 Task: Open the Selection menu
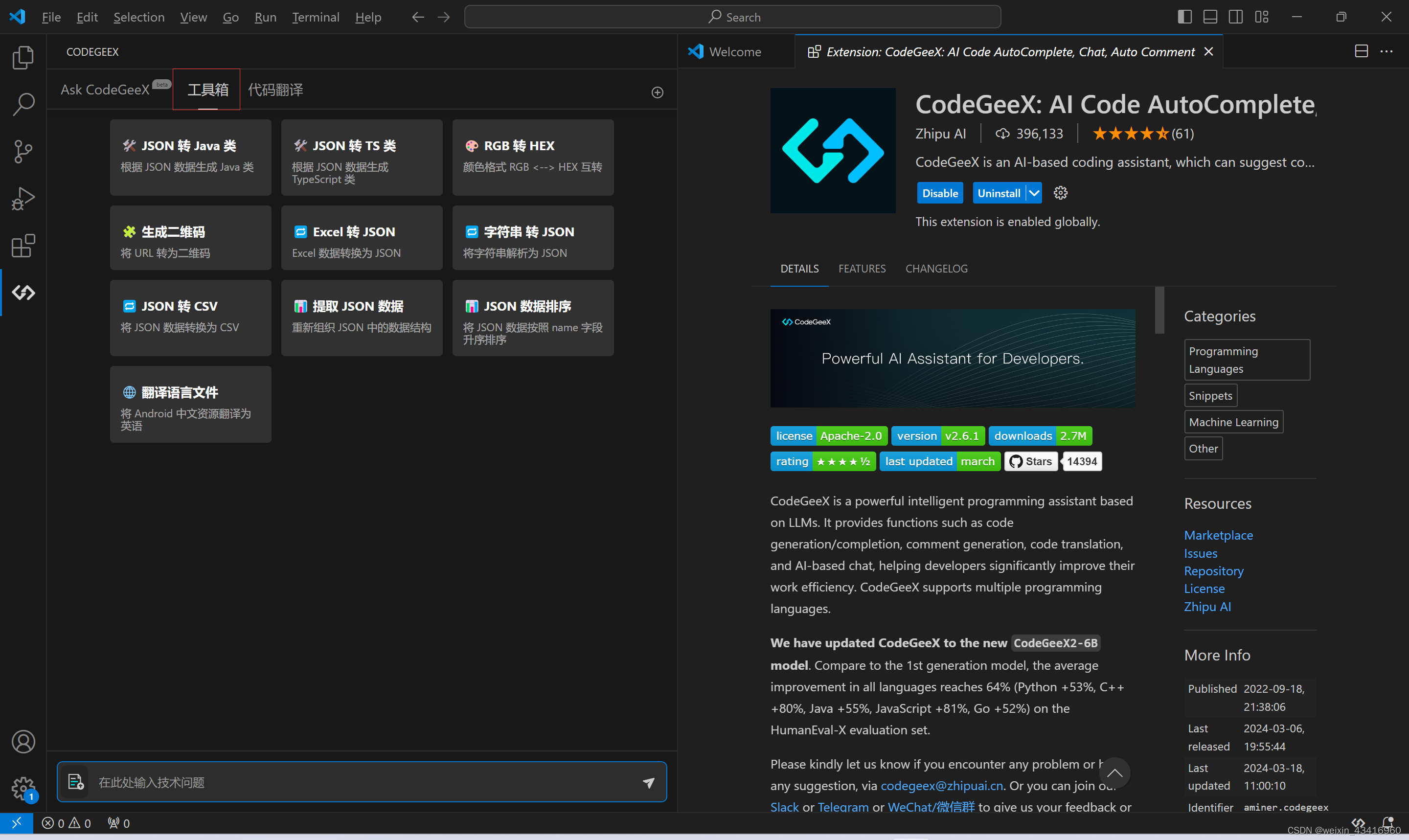[138, 17]
